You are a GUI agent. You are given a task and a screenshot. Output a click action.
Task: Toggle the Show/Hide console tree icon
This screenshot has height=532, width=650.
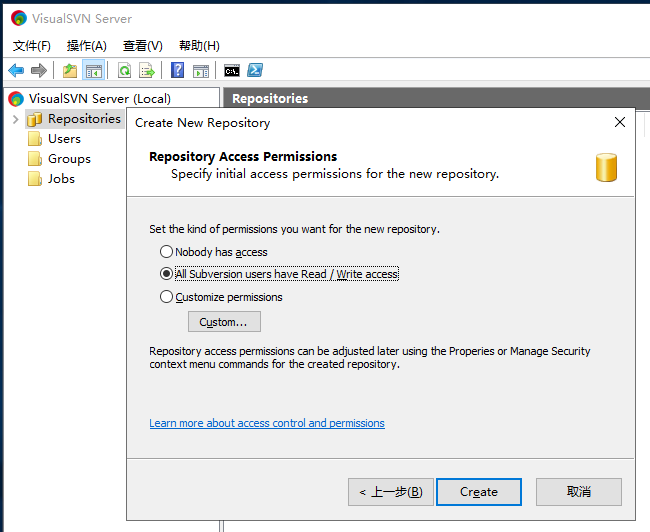coord(94,70)
